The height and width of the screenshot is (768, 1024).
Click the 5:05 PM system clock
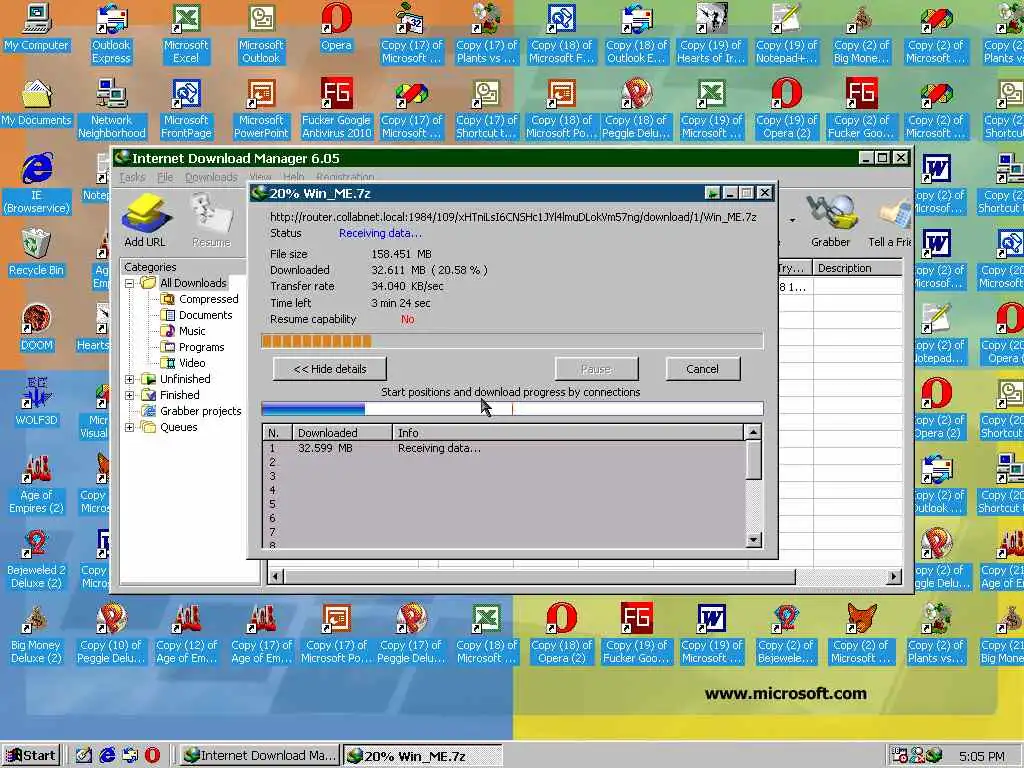pyautogui.click(x=982, y=756)
